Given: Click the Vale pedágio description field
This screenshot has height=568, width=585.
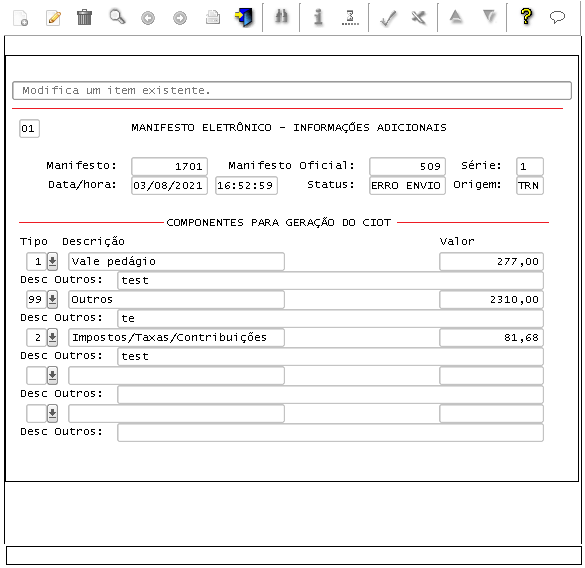Looking at the screenshot, I should click(176, 261).
